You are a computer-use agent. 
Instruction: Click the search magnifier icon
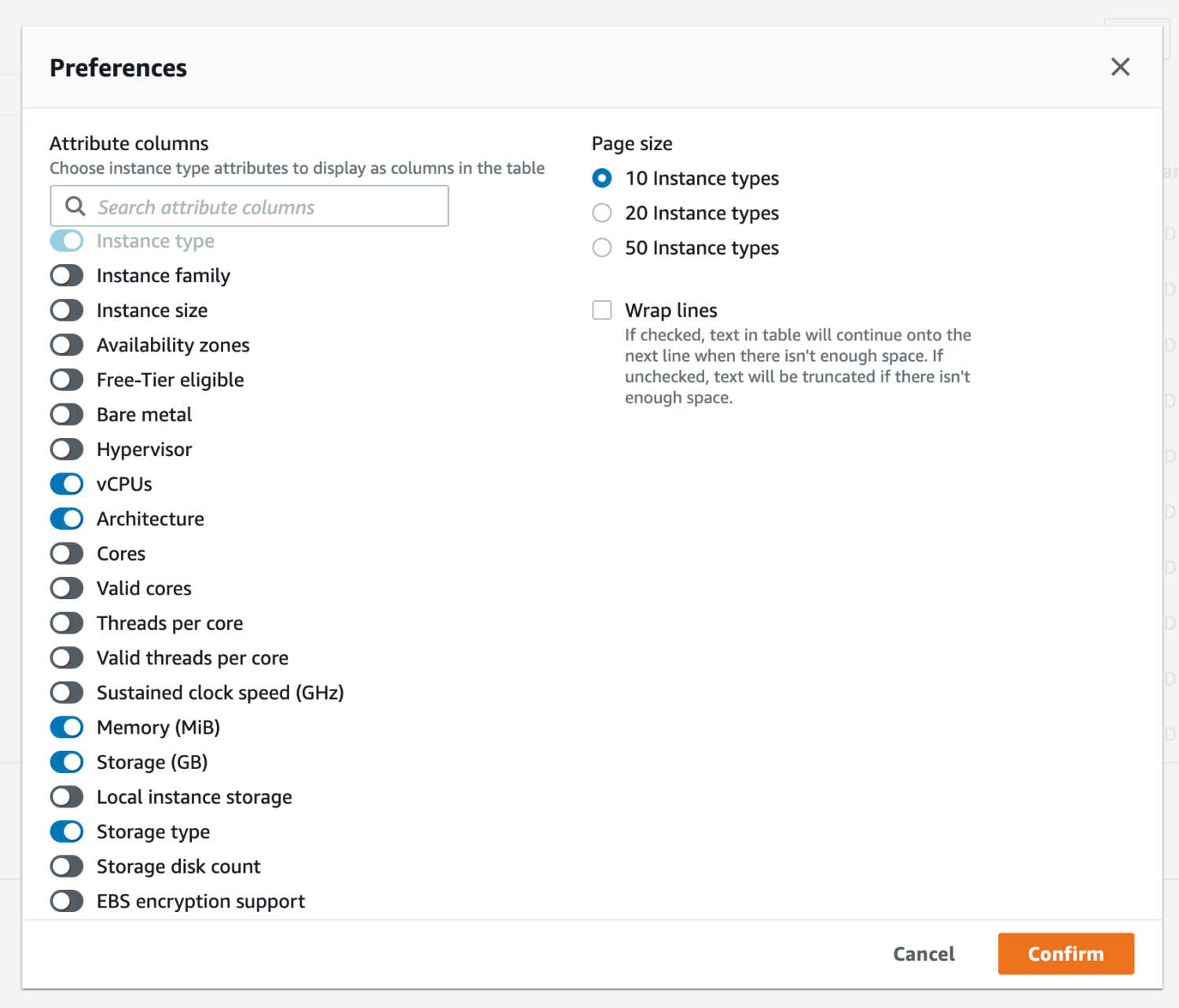tap(75, 207)
